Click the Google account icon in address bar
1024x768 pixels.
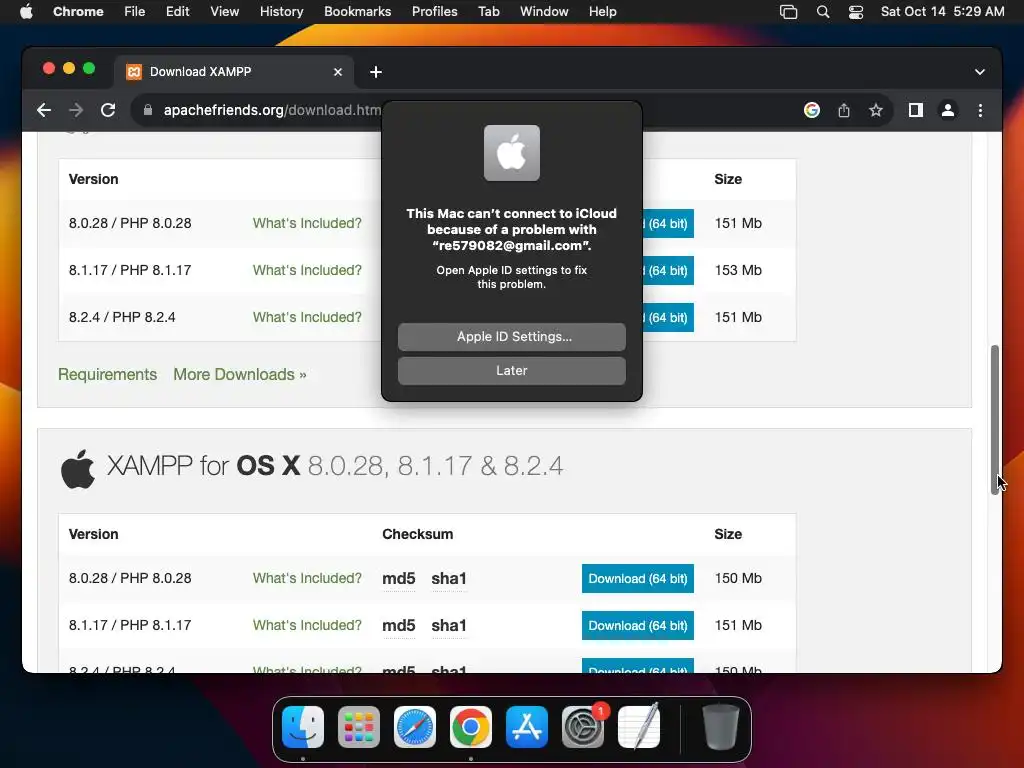[811, 110]
